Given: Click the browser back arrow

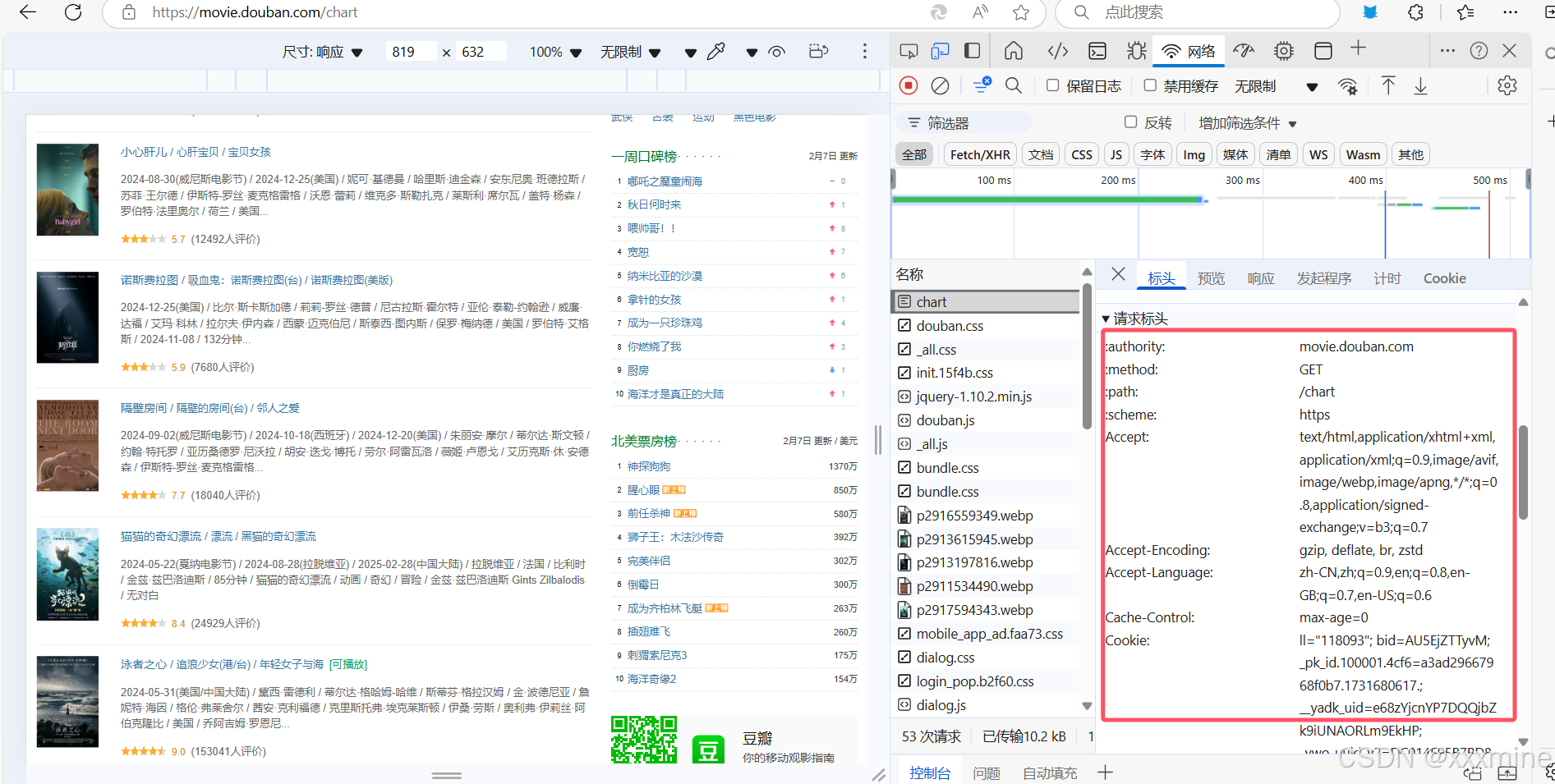Looking at the screenshot, I should pyautogui.click(x=28, y=12).
